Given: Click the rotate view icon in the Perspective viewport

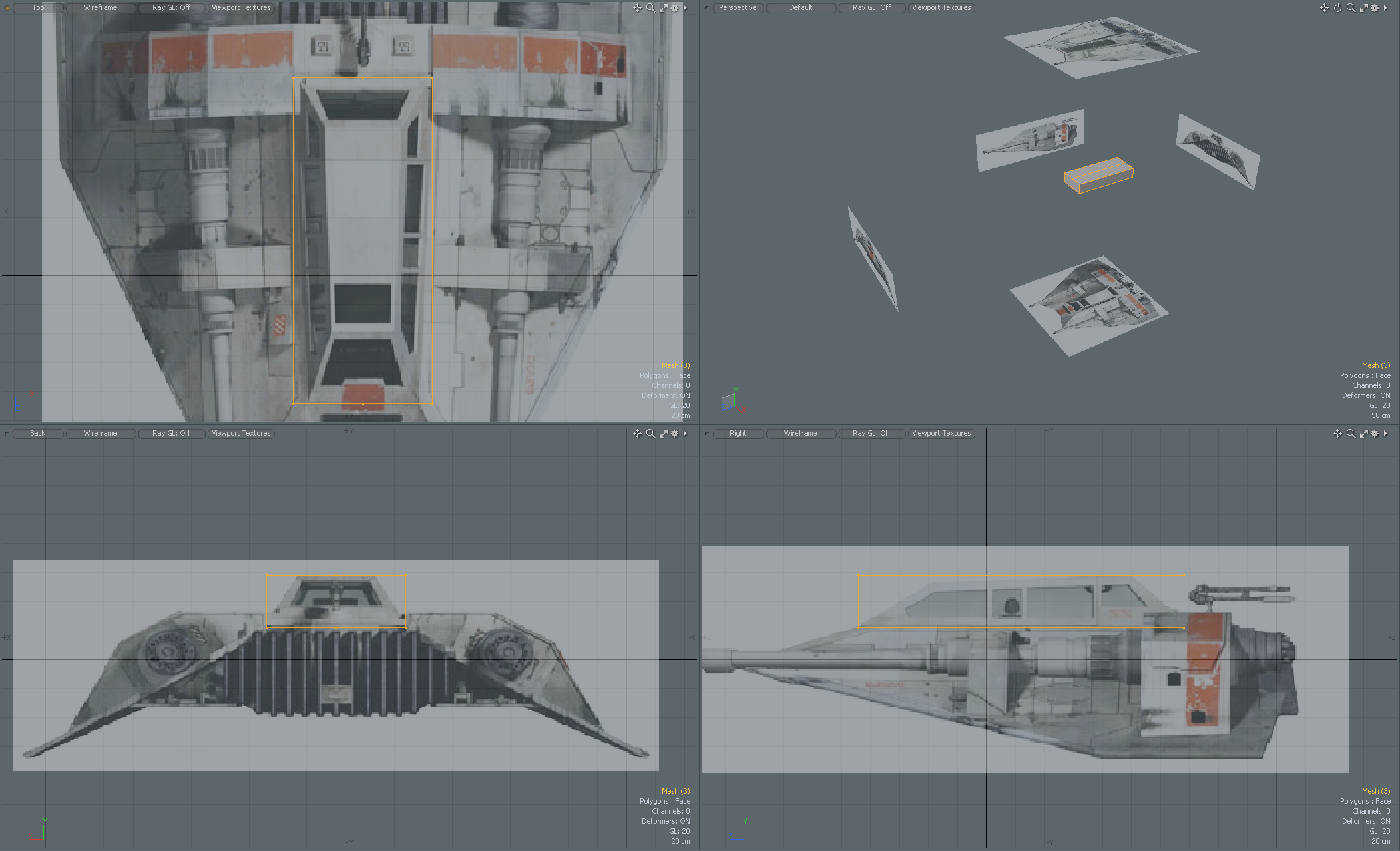Looking at the screenshot, I should coord(1337,8).
